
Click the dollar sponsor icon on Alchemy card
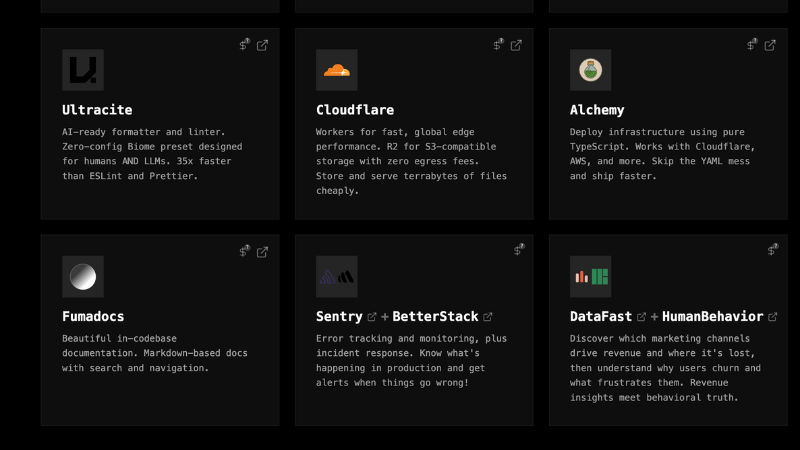(x=753, y=45)
